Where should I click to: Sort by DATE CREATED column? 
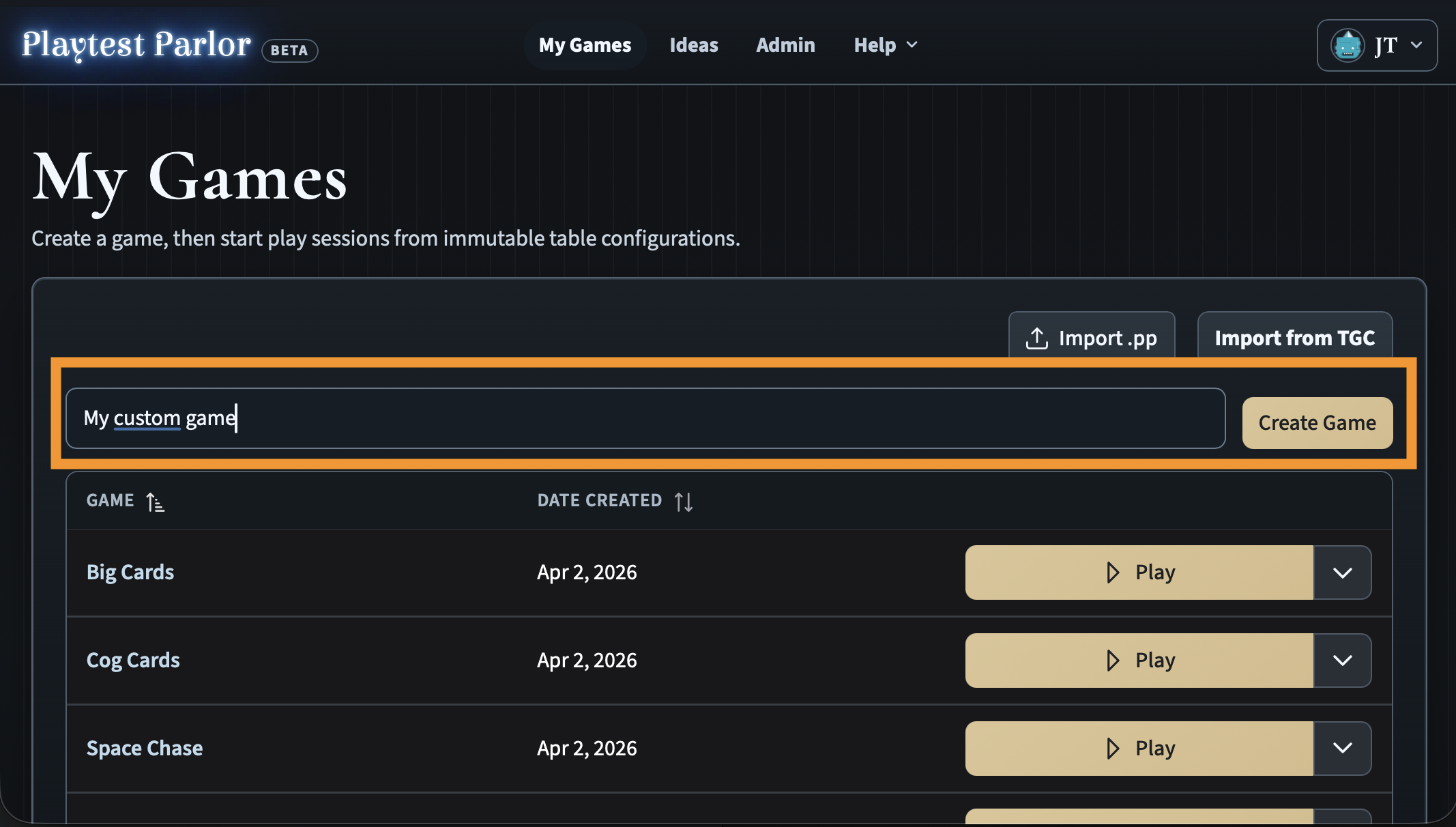click(x=615, y=500)
